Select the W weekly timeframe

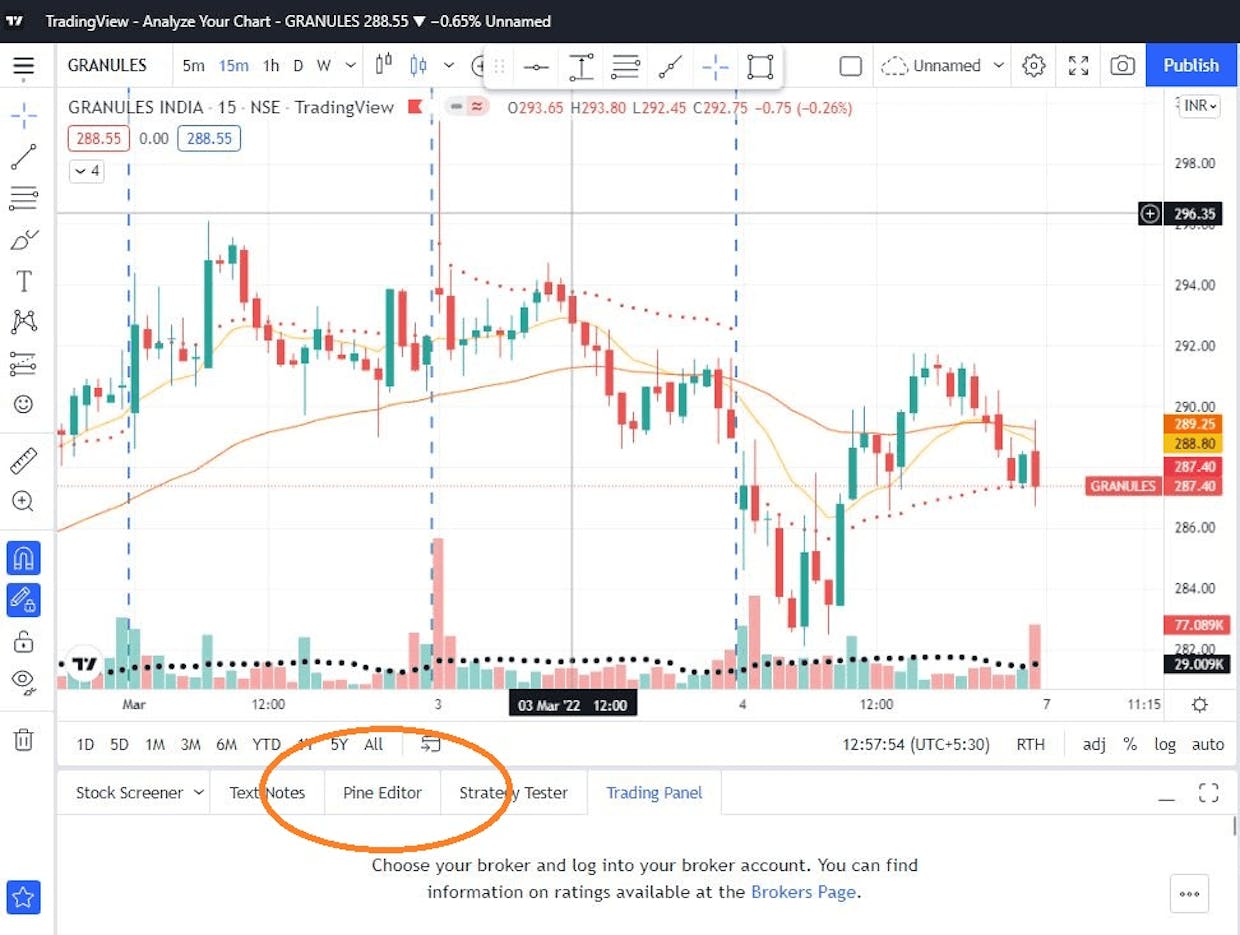pos(323,66)
